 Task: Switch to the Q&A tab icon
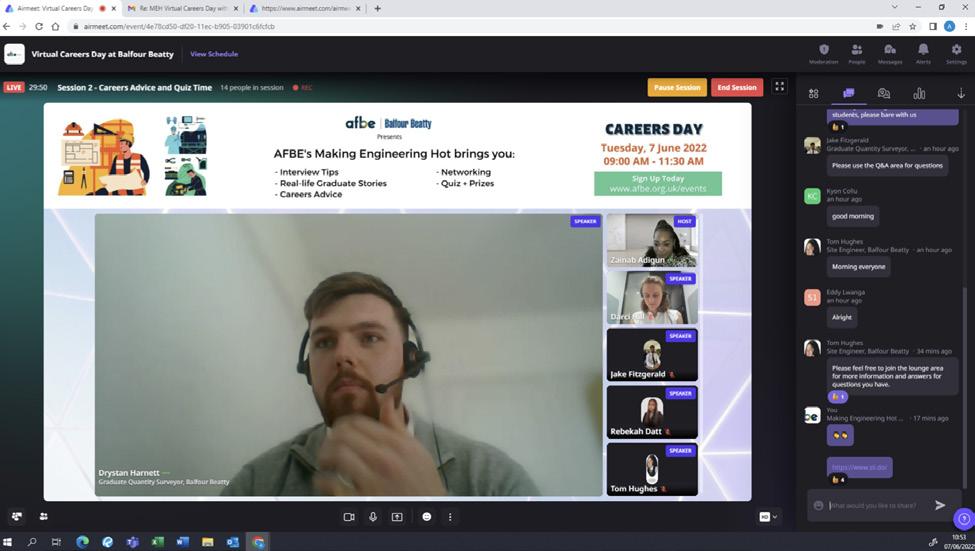[x=884, y=93]
